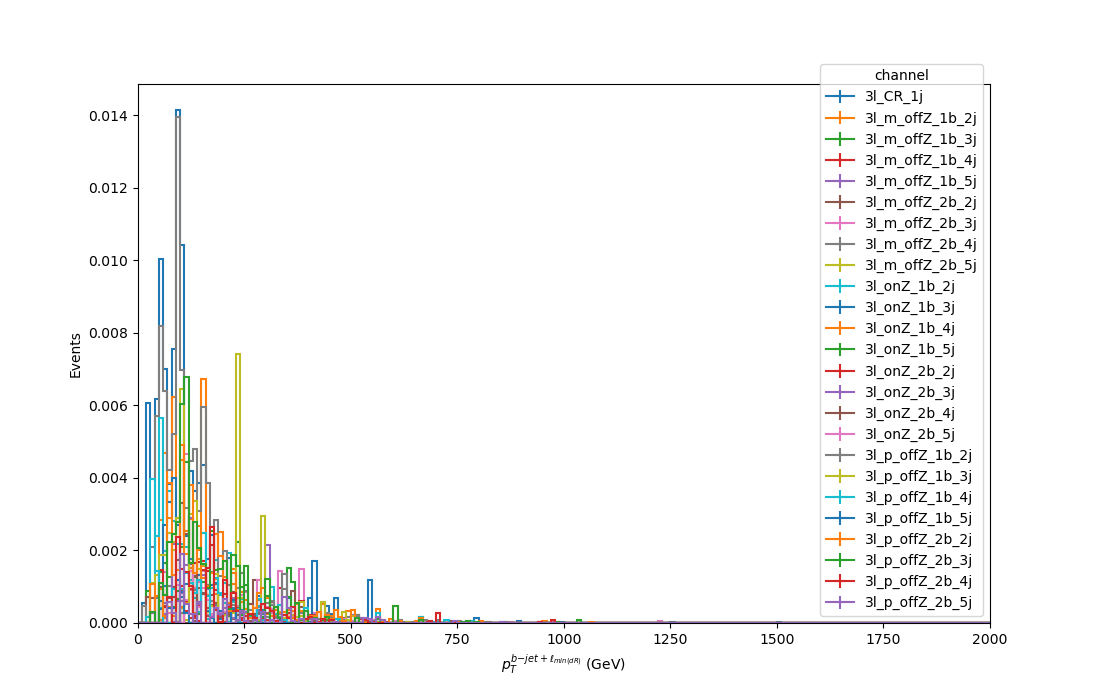Viewport: 1100px width, 700px height.
Task: Click the 3l_m_offZ_2b_4j legend text
Action: [920, 244]
